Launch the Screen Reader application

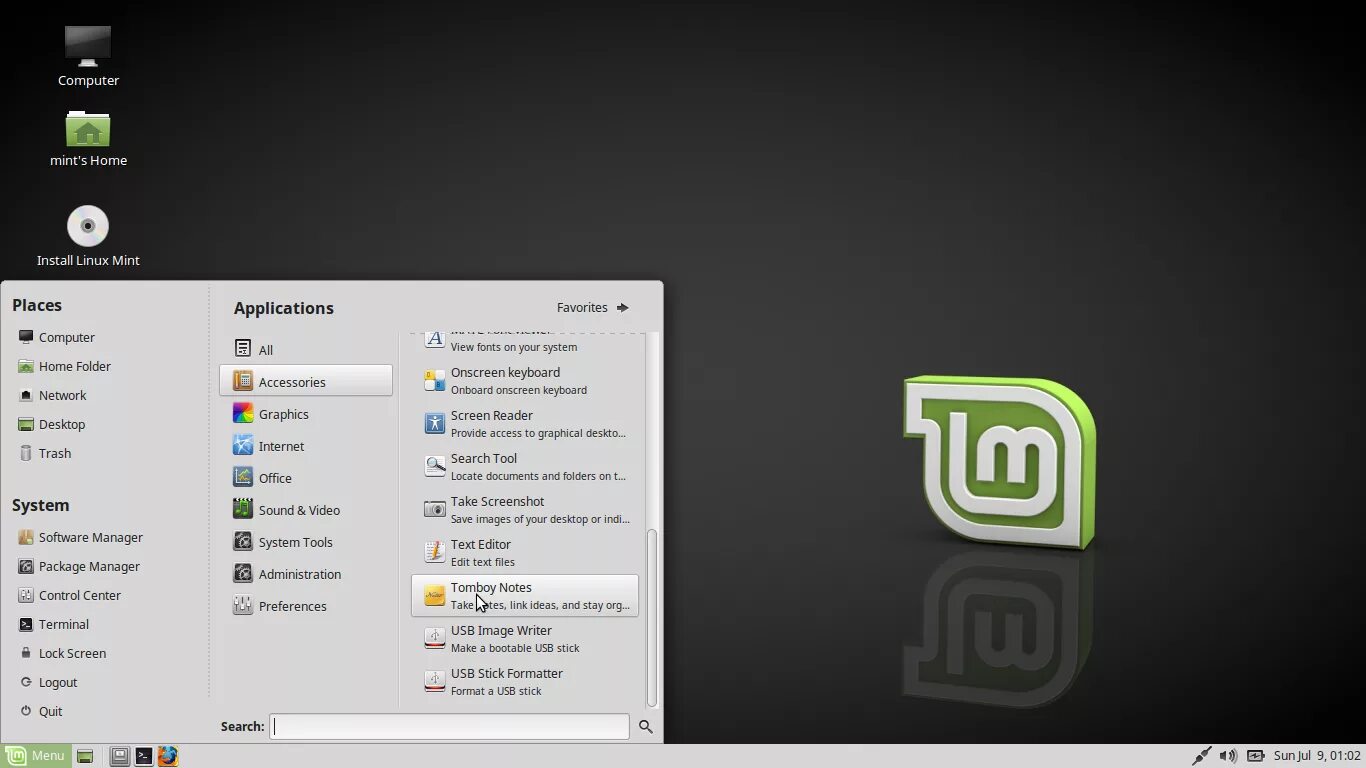tap(525, 423)
